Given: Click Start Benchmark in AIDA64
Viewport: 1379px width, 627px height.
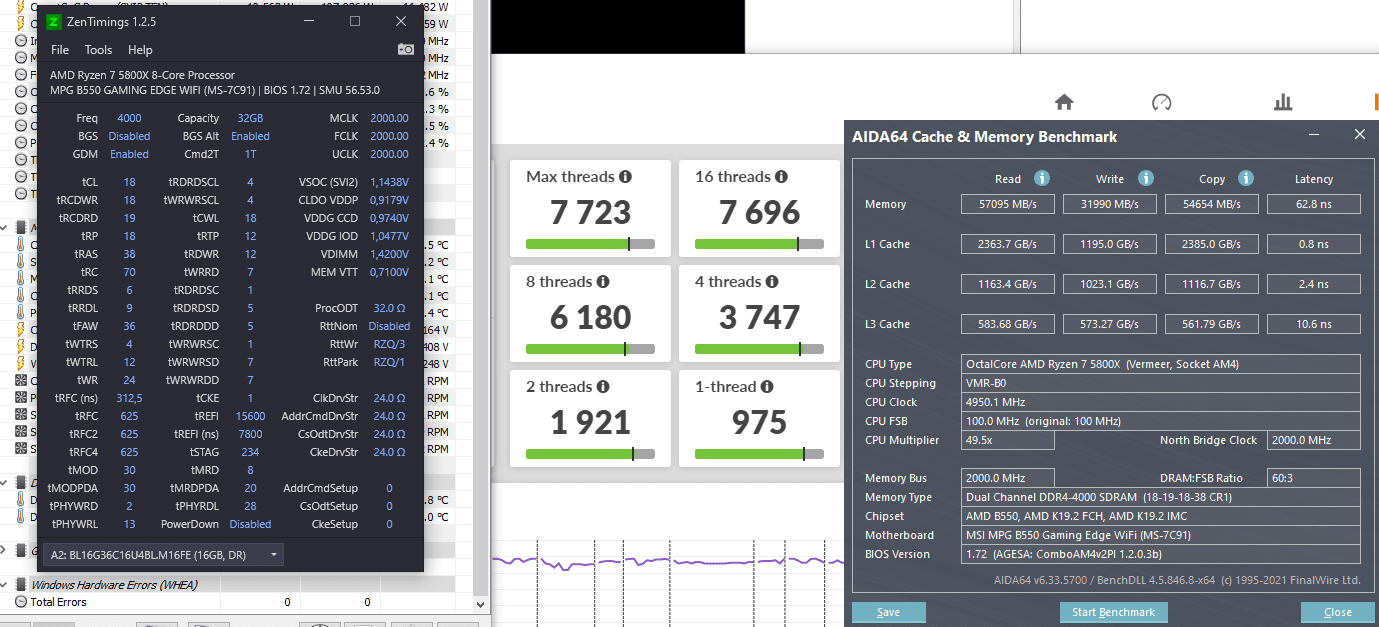Looking at the screenshot, I should coord(1113,612).
